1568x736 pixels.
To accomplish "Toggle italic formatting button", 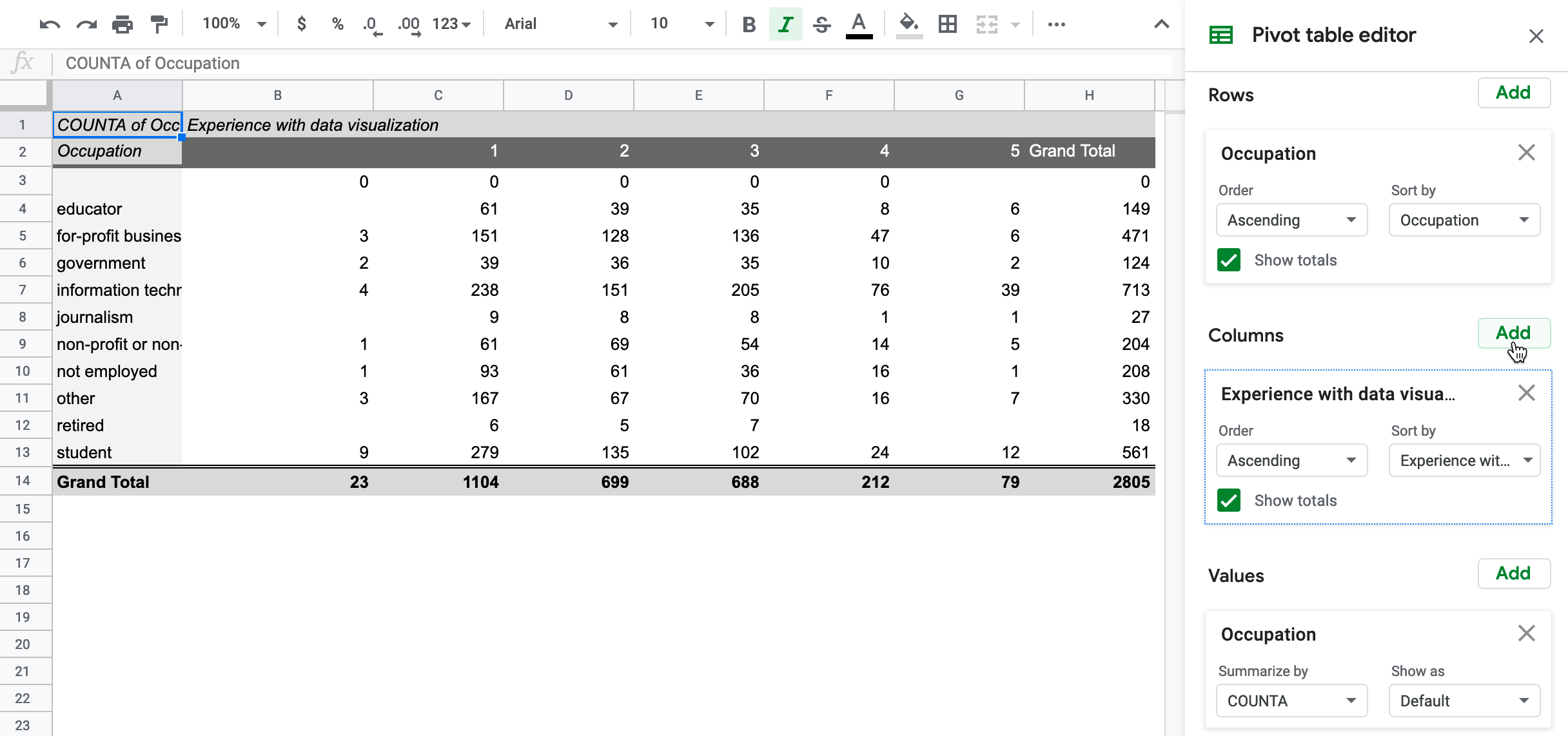I will coord(785,24).
